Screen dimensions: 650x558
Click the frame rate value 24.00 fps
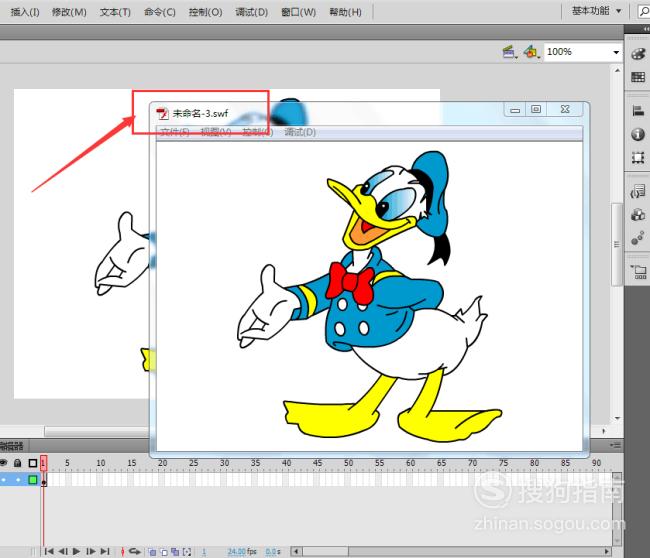click(x=242, y=551)
